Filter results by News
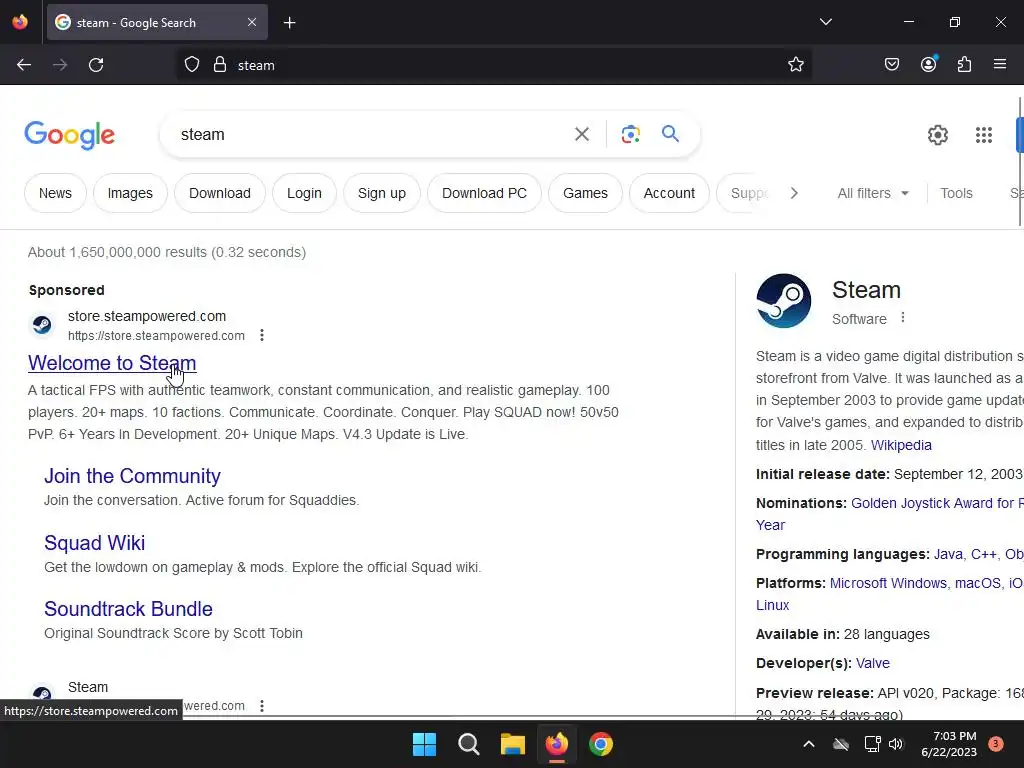Screen dimensions: 1024x768 (x=55, y=193)
